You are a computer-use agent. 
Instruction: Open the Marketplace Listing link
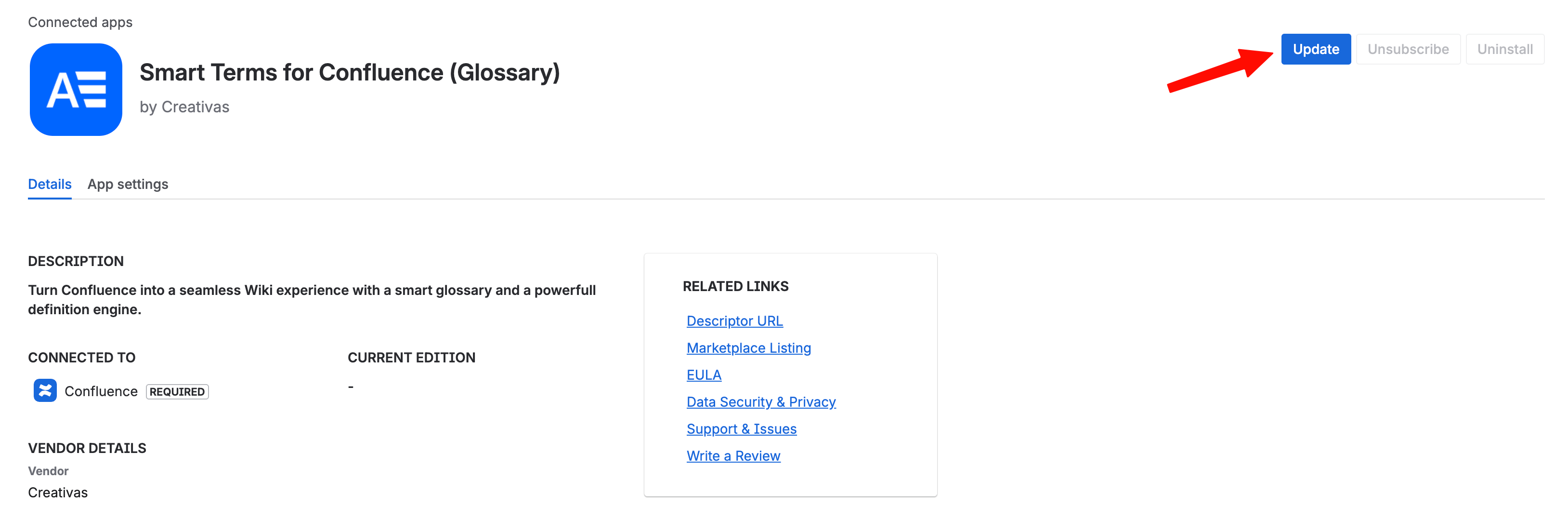click(x=748, y=347)
